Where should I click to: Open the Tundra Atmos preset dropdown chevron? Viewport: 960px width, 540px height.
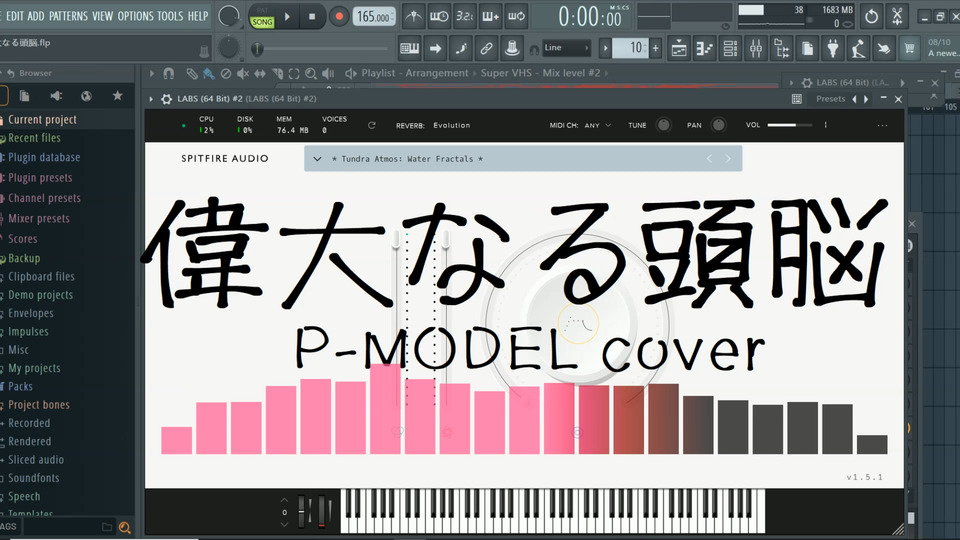tap(317, 159)
